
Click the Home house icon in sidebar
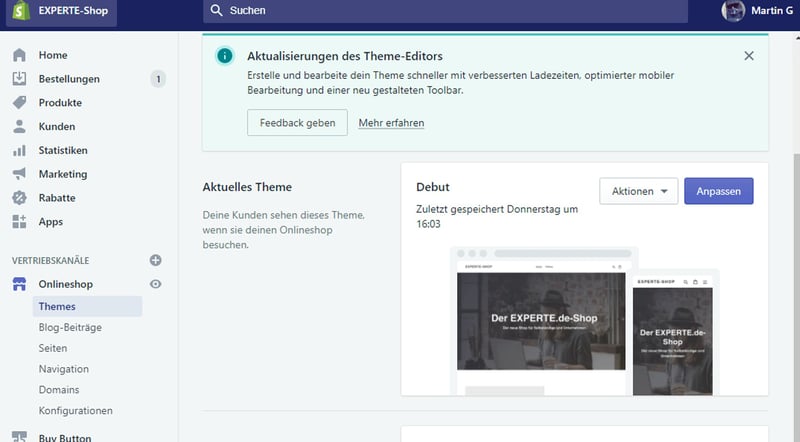(x=19, y=55)
